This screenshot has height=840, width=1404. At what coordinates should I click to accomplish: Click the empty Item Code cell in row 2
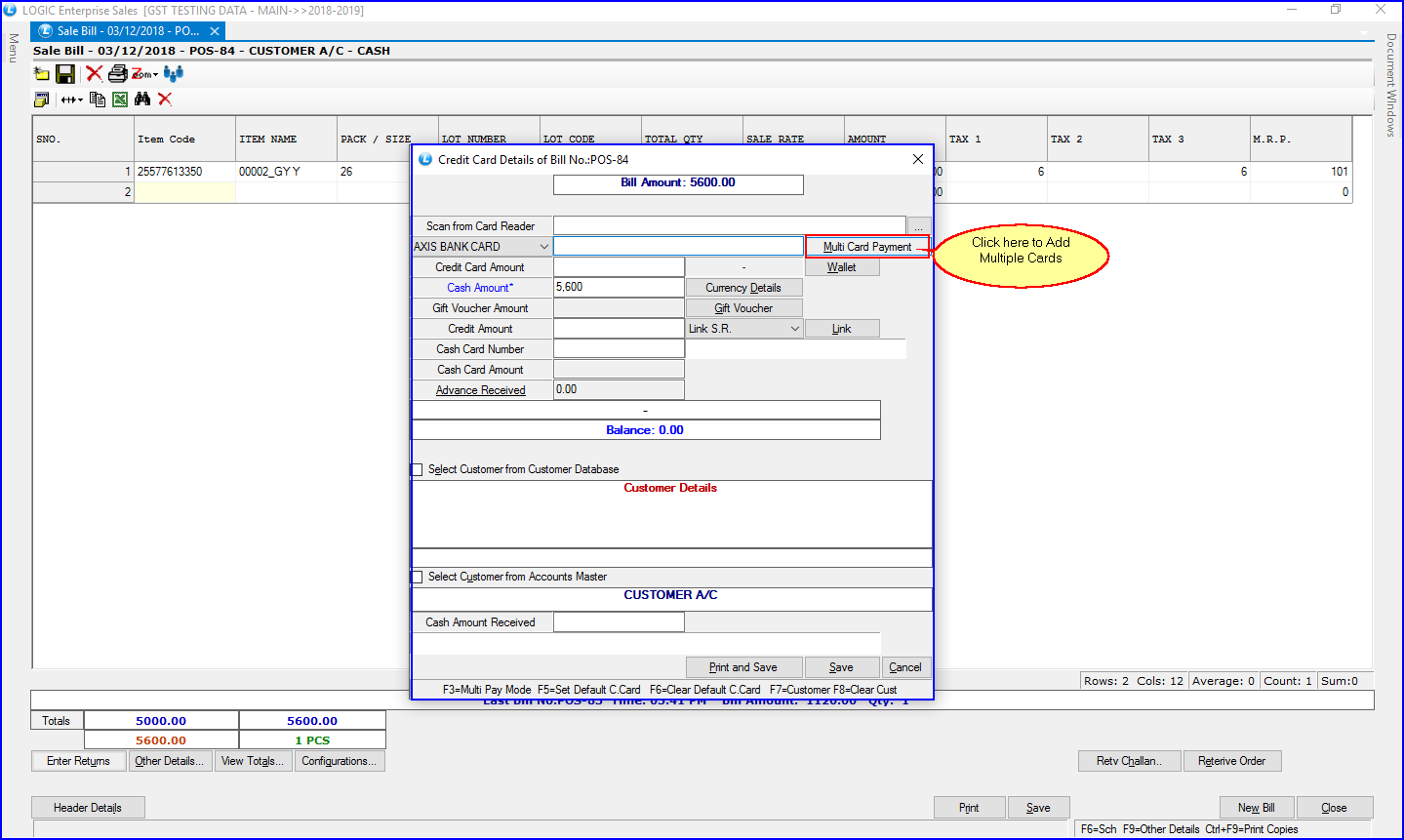point(184,192)
